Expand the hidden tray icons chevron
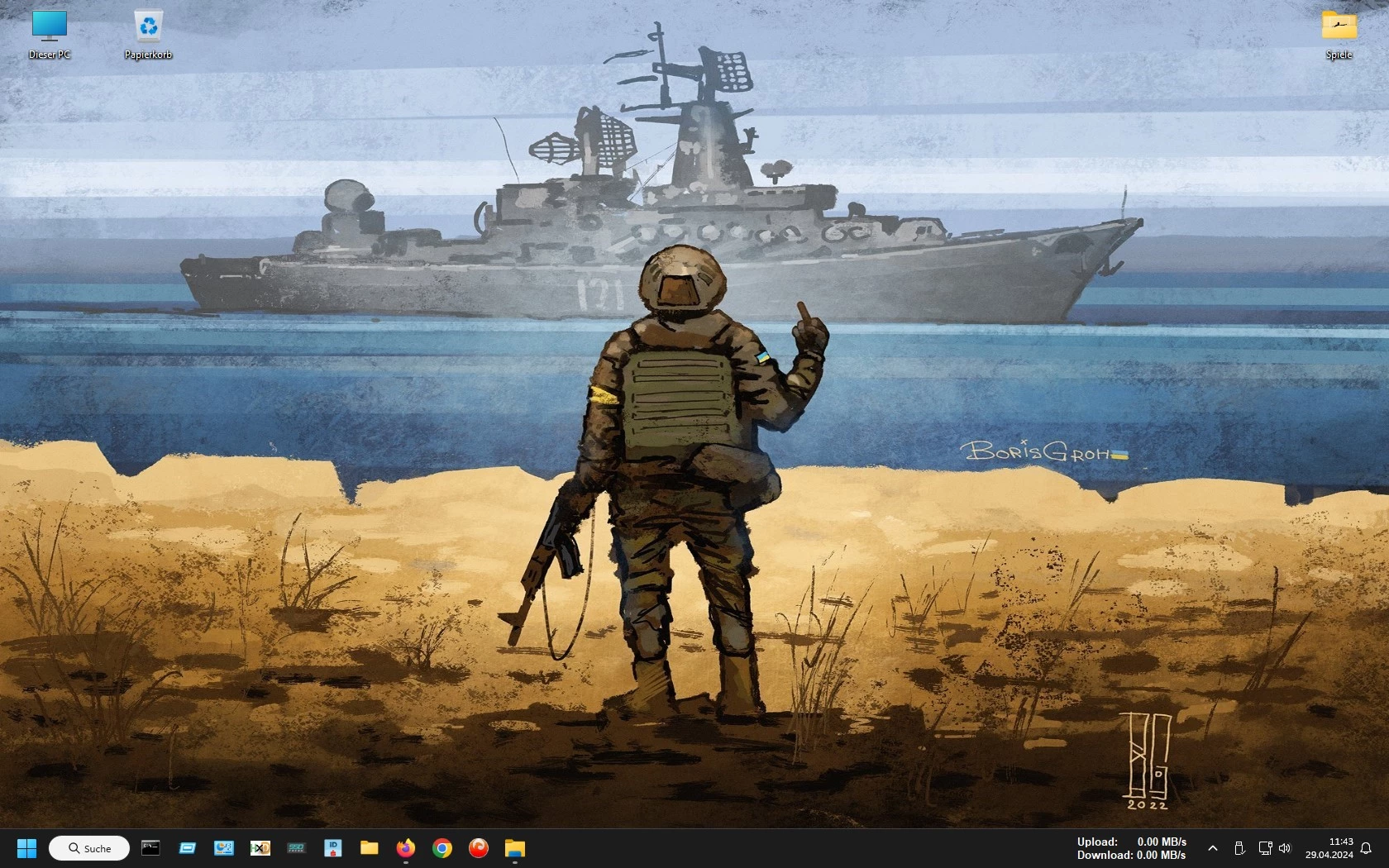The width and height of the screenshot is (1389, 868). pyautogui.click(x=1213, y=848)
